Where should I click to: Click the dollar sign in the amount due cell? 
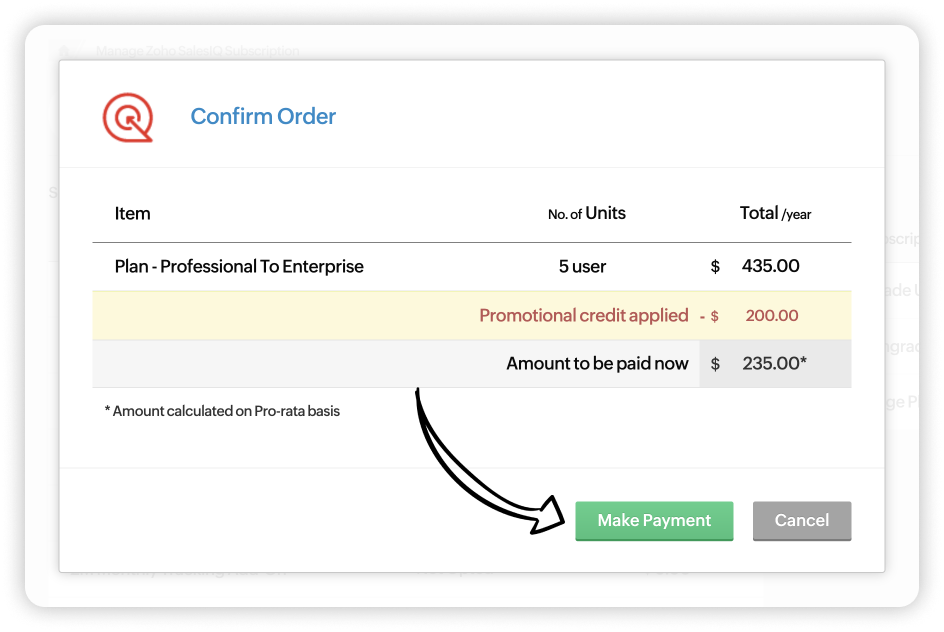coord(715,364)
